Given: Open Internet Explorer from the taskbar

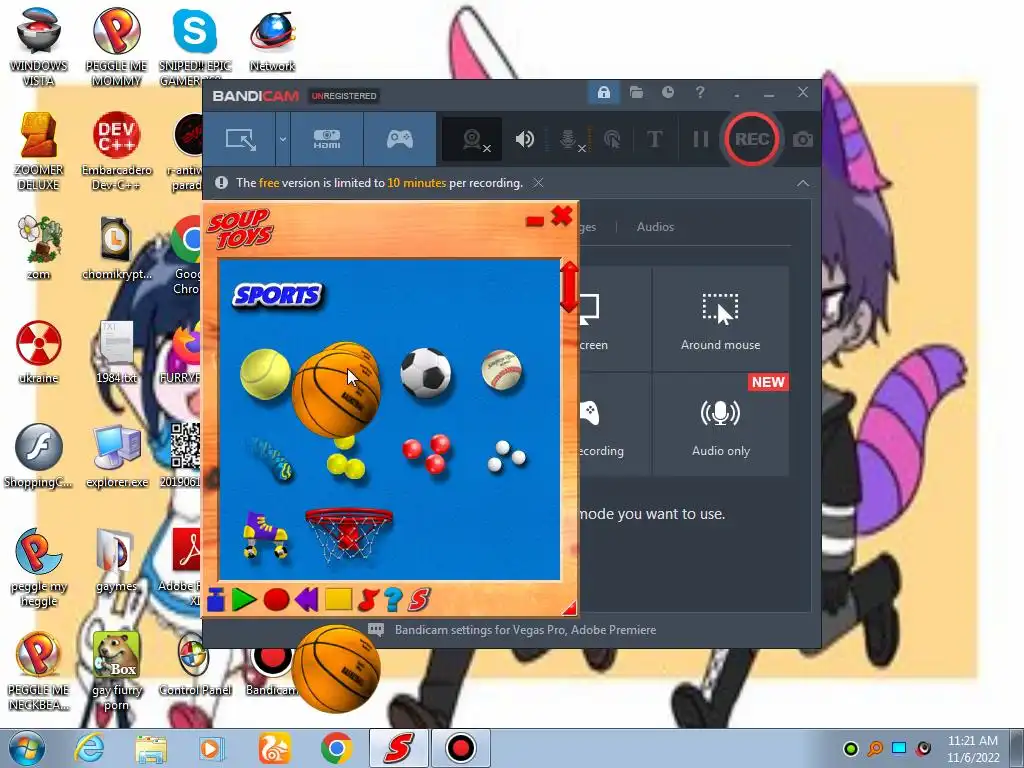Looking at the screenshot, I should (x=89, y=748).
